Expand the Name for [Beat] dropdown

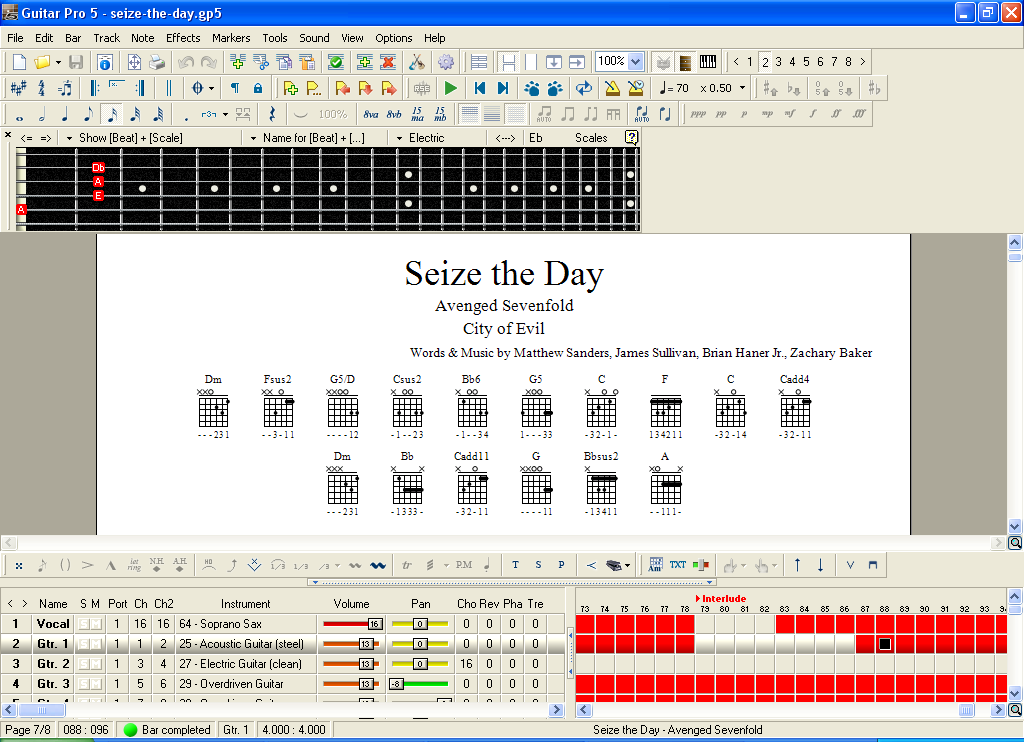253,138
